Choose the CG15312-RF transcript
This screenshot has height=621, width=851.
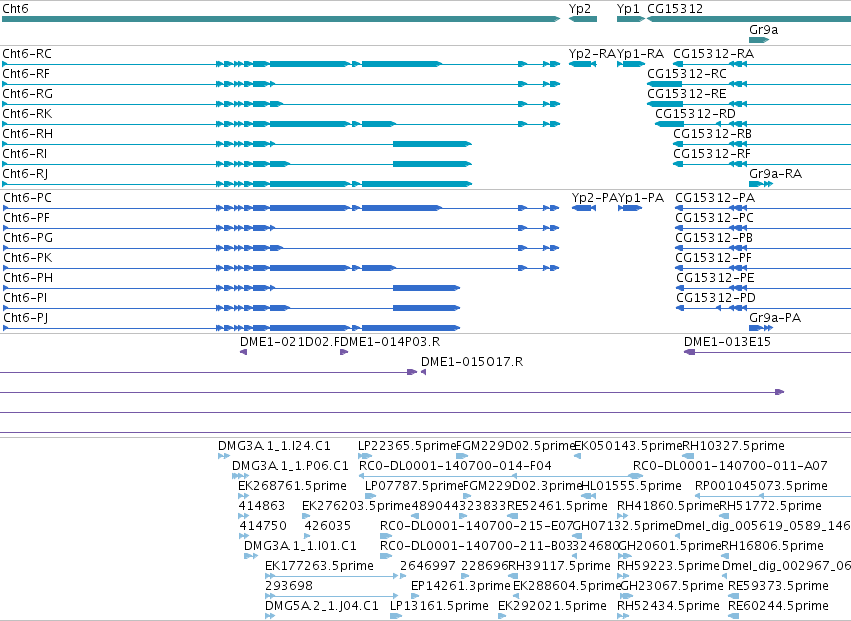point(712,154)
